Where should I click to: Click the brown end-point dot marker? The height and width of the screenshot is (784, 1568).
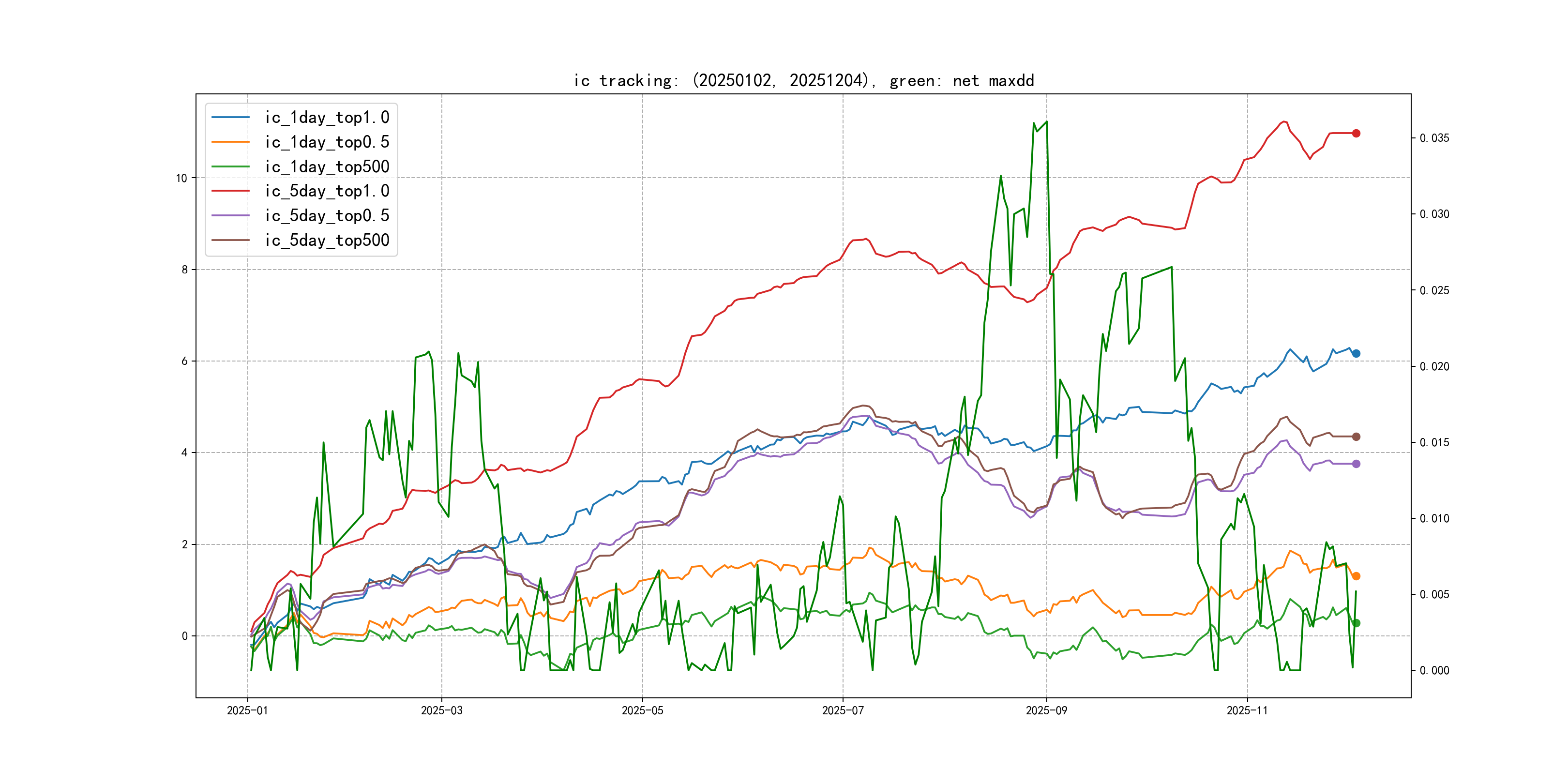(x=1356, y=437)
